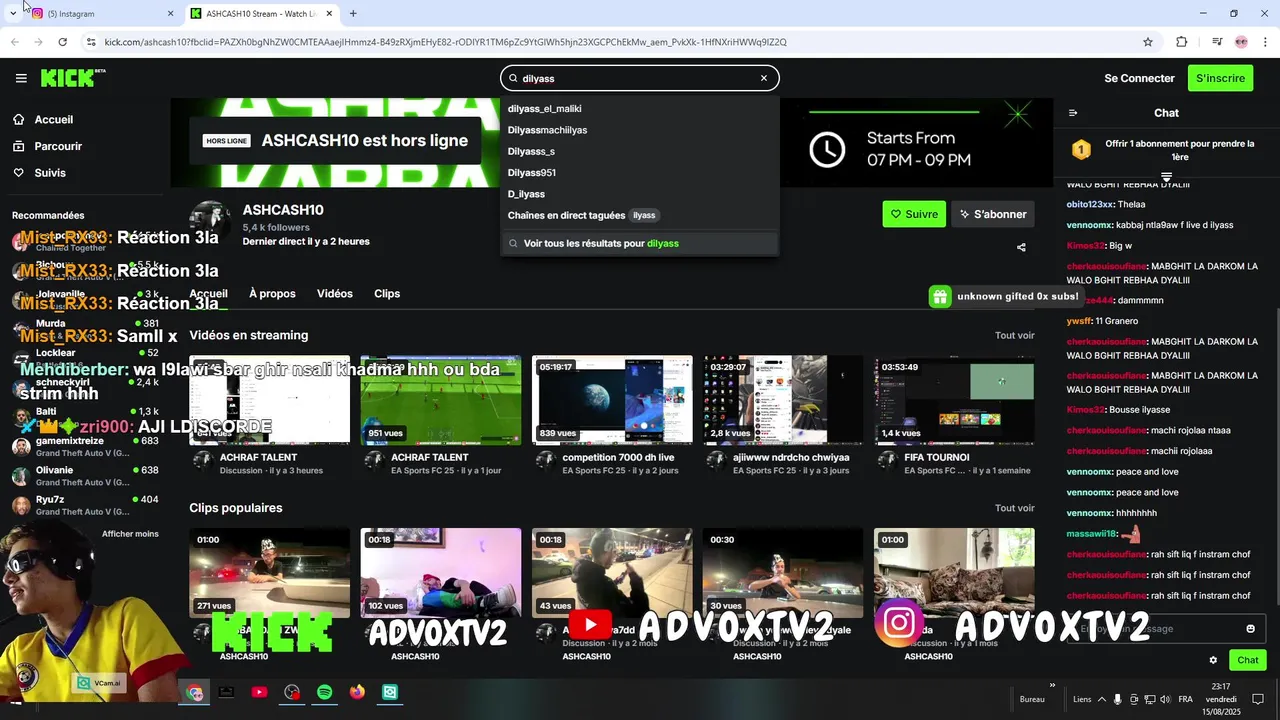Switch to the À propos tab
The width and height of the screenshot is (1280, 720).
coord(272,294)
